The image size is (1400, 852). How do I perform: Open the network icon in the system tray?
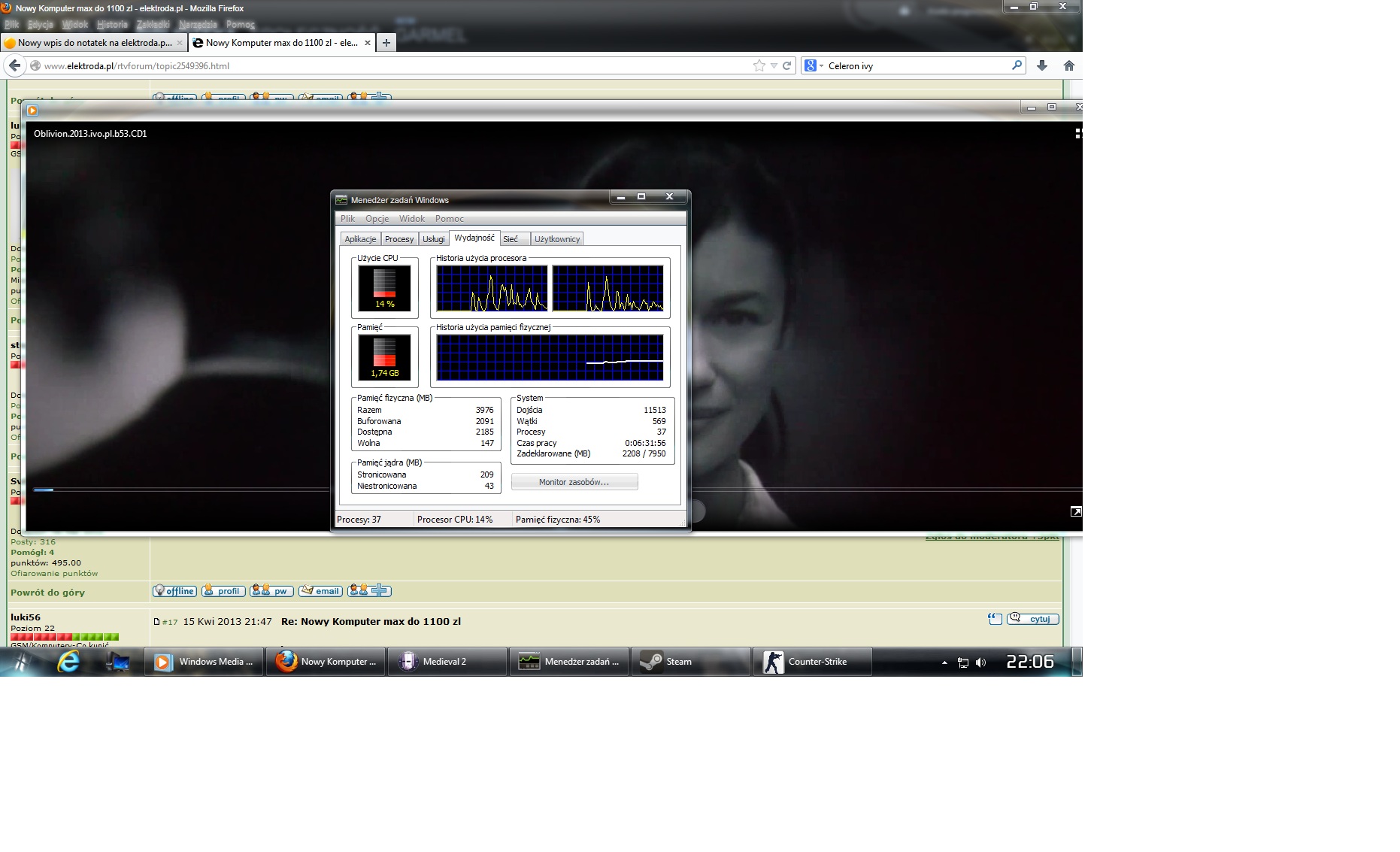click(962, 662)
